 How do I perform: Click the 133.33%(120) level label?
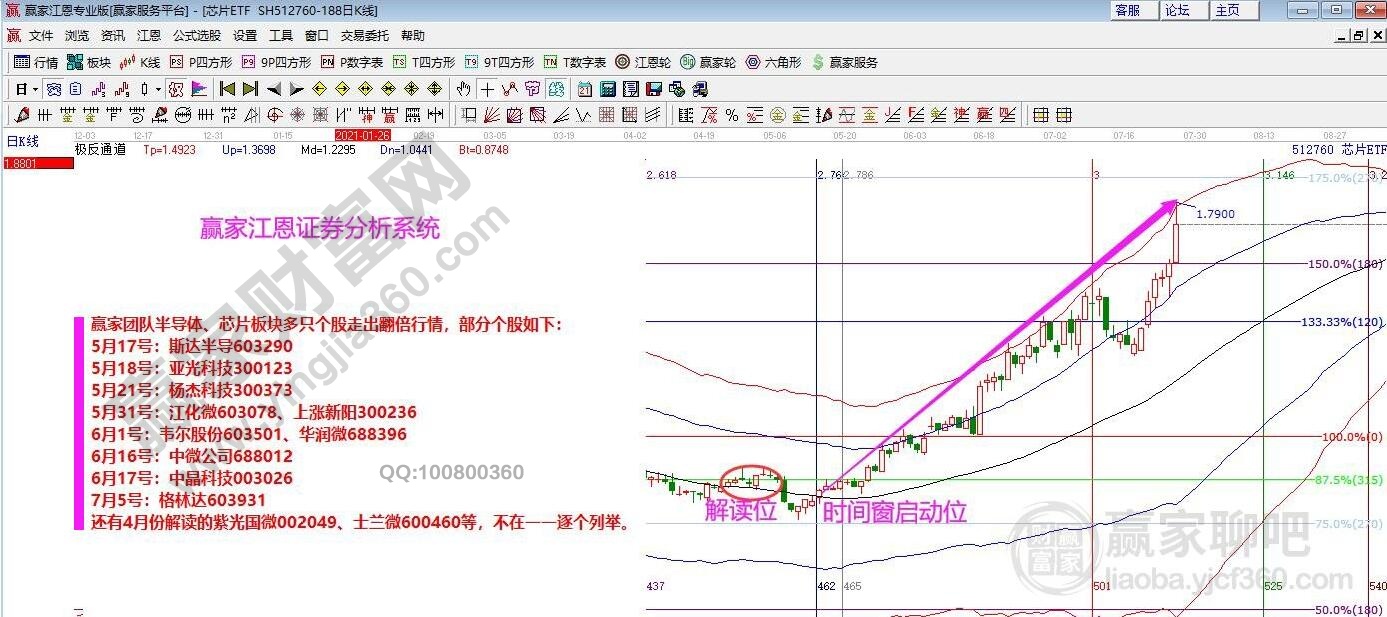point(1342,322)
